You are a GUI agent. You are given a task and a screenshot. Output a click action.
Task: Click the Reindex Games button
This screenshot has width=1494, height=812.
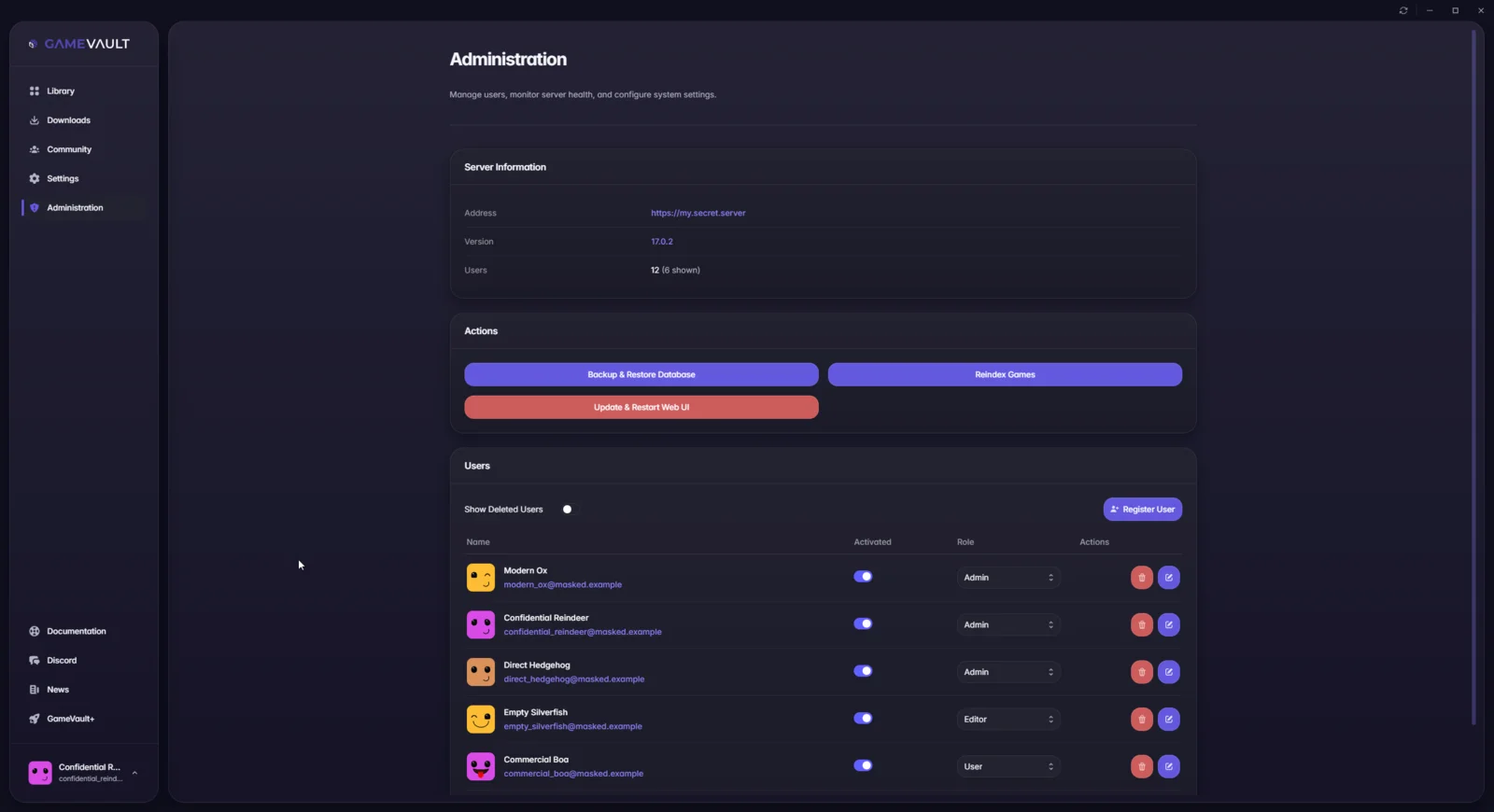(x=1005, y=374)
